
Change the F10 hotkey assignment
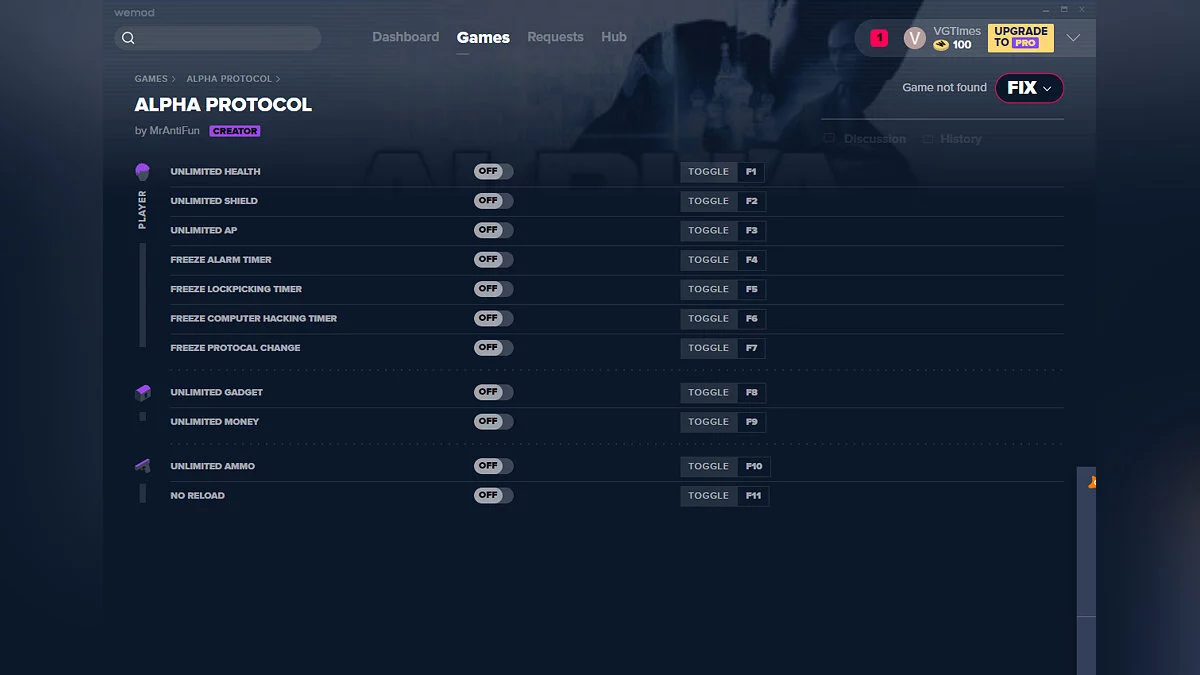tap(754, 466)
